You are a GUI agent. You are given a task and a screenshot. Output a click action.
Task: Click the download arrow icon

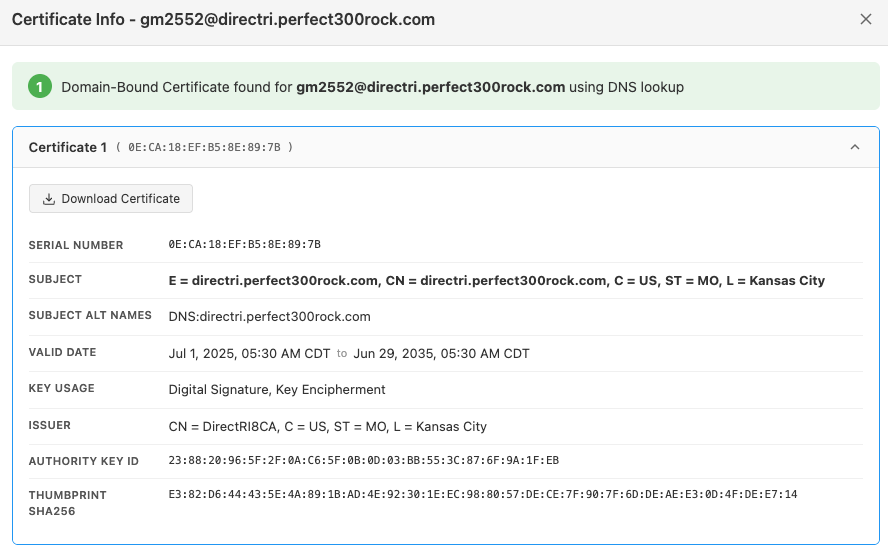pyautogui.click(x=49, y=199)
